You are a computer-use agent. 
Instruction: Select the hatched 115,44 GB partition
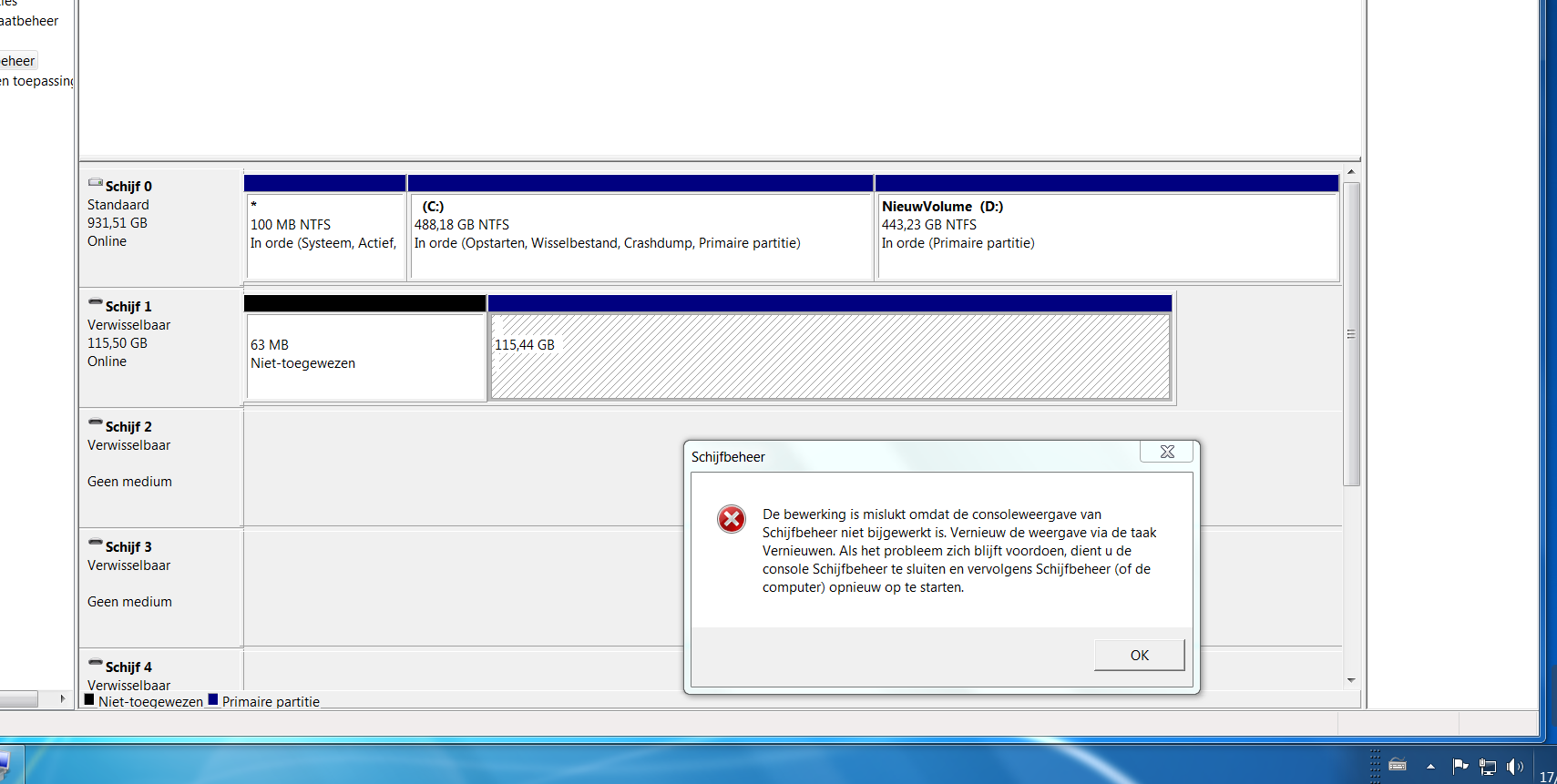(x=830, y=348)
